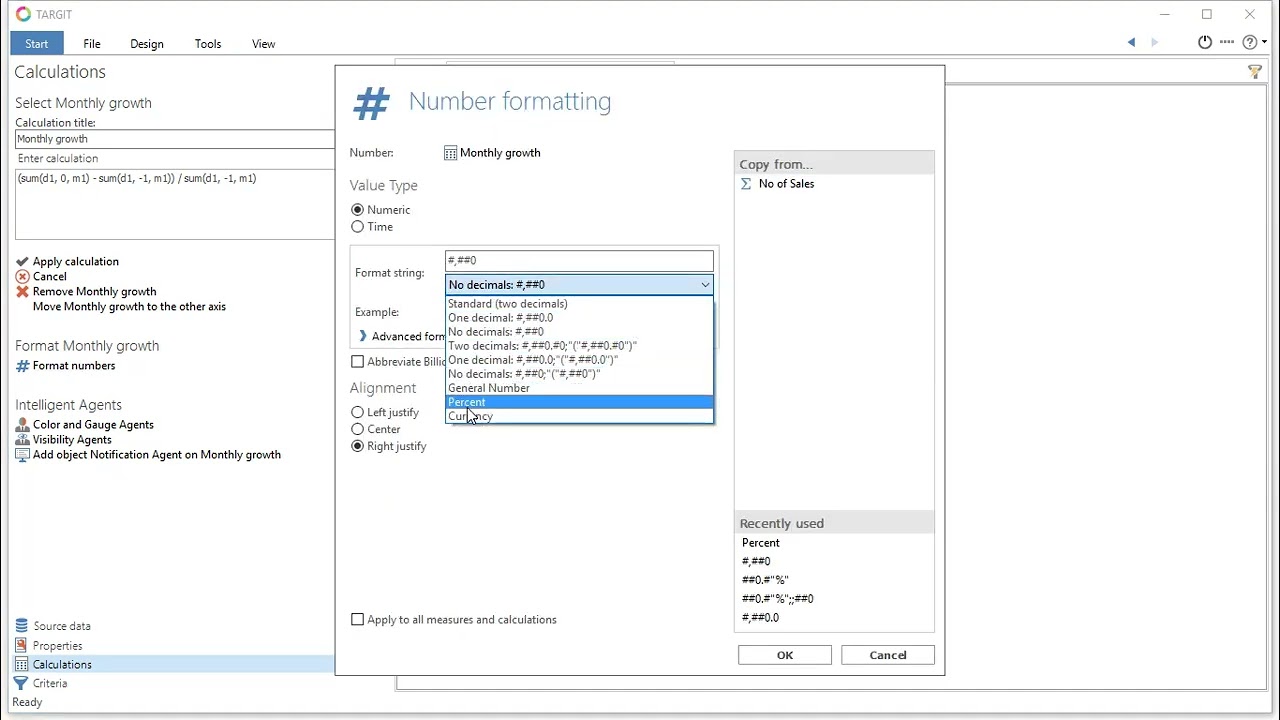Click the Source data database icon
The height and width of the screenshot is (720, 1280).
(22, 626)
